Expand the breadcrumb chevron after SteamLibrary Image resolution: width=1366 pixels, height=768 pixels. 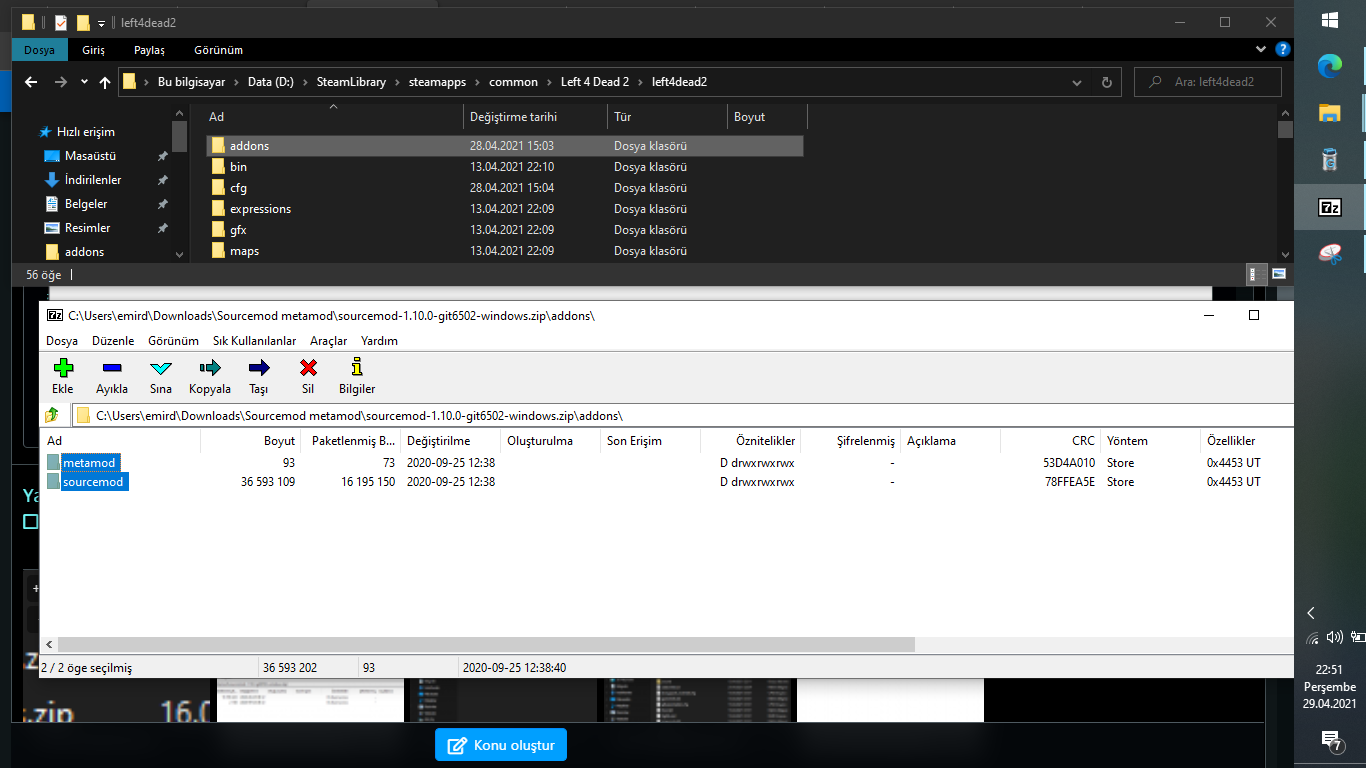tap(397, 82)
